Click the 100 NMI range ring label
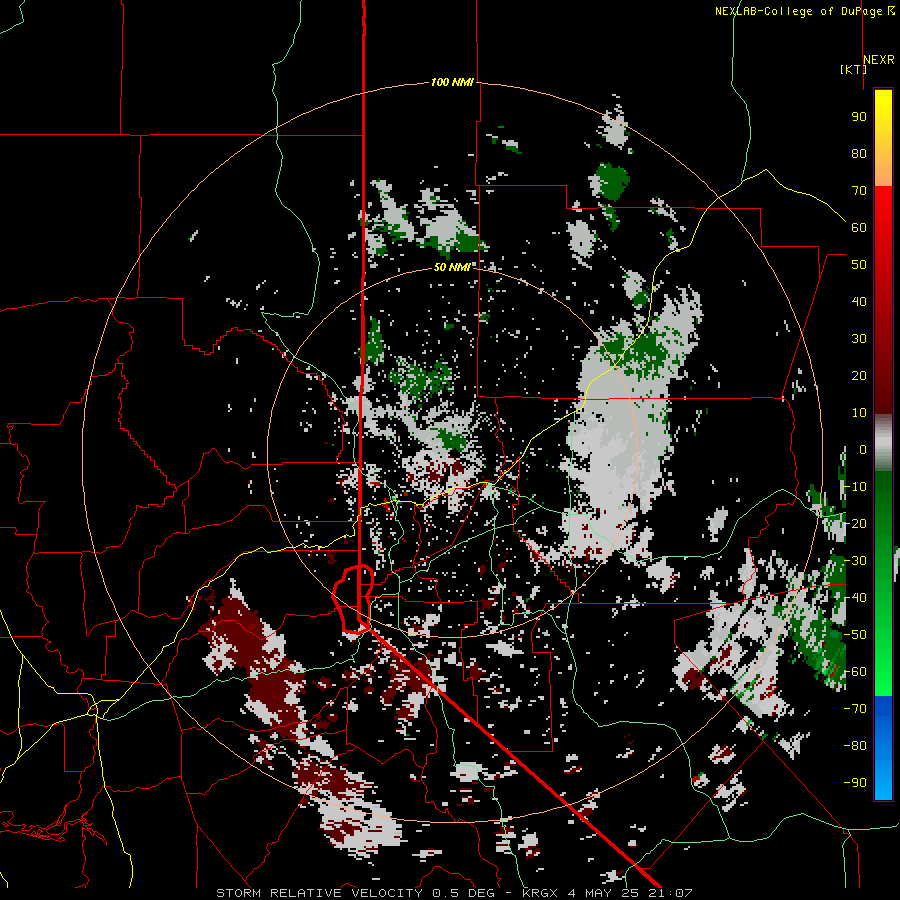Screen dimensions: 900x900 point(452,83)
